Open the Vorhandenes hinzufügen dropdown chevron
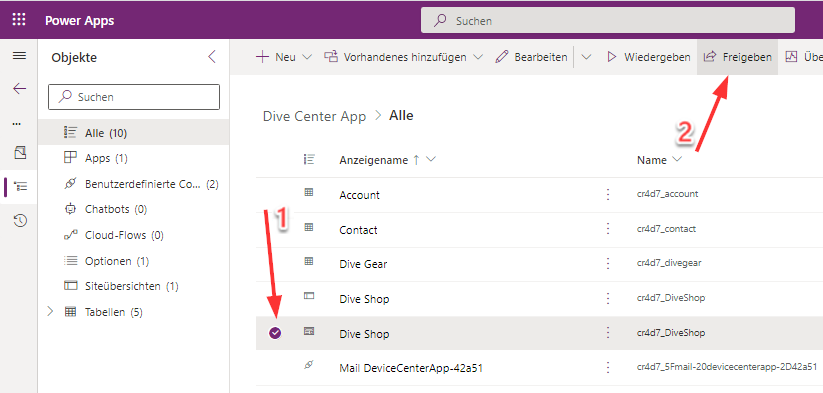823x393 pixels. tap(478, 57)
